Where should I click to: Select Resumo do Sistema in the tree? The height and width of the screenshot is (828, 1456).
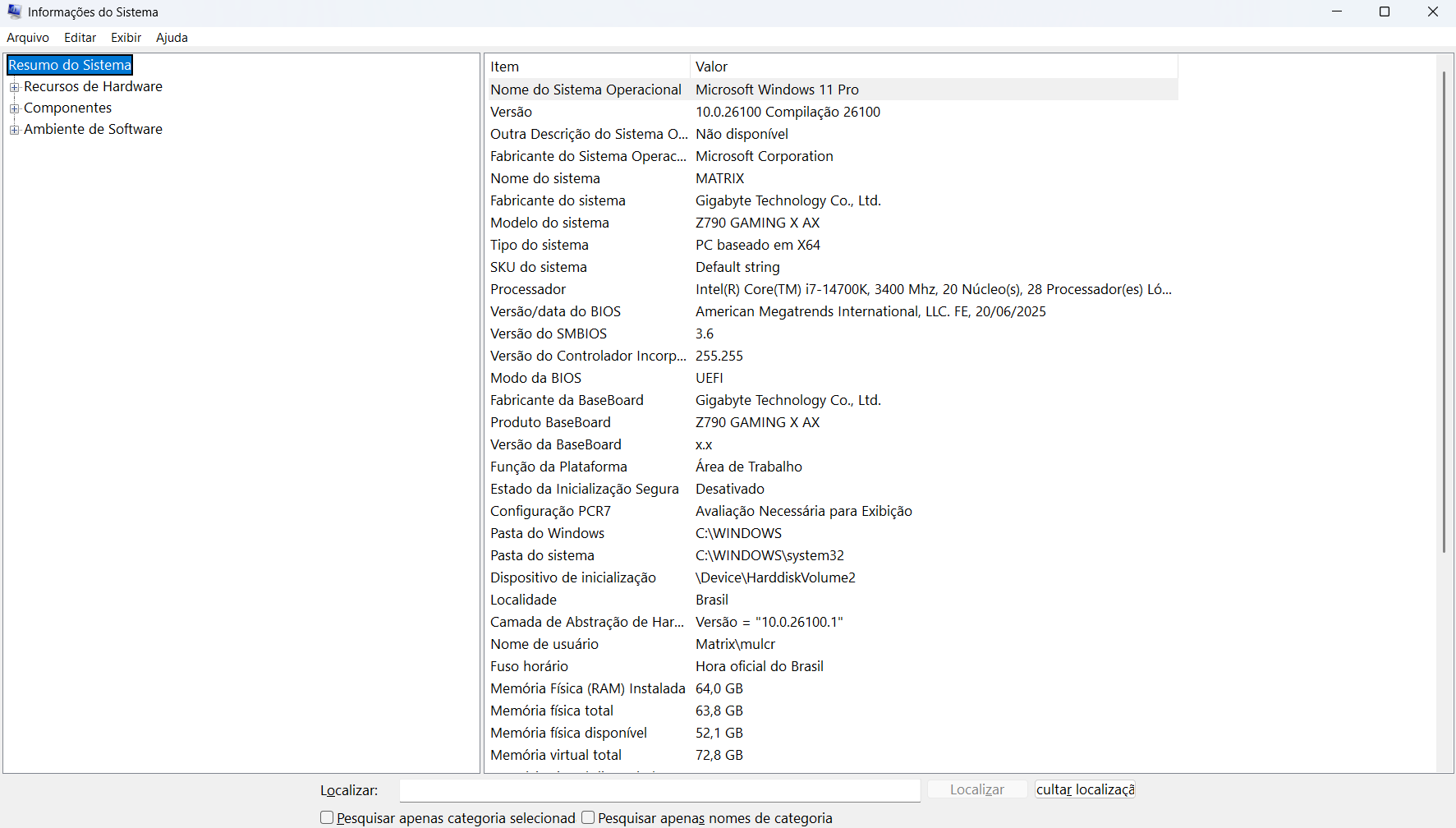[x=70, y=65]
